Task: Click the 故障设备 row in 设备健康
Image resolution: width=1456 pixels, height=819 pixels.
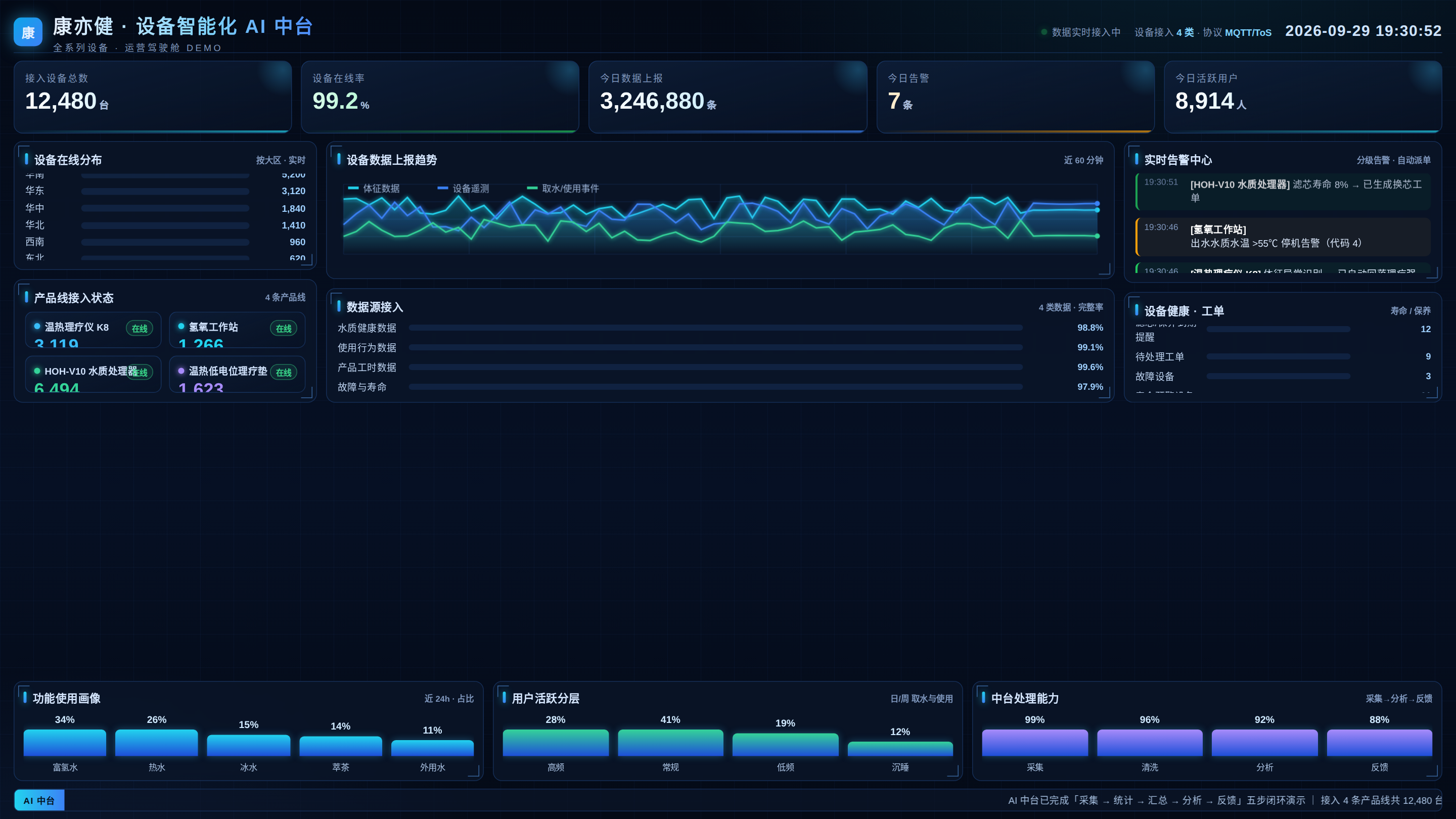Action: [1283, 377]
